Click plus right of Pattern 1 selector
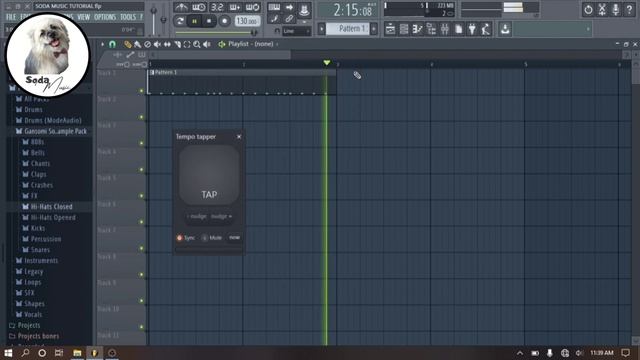This screenshot has height=360, width=640. point(373,29)
